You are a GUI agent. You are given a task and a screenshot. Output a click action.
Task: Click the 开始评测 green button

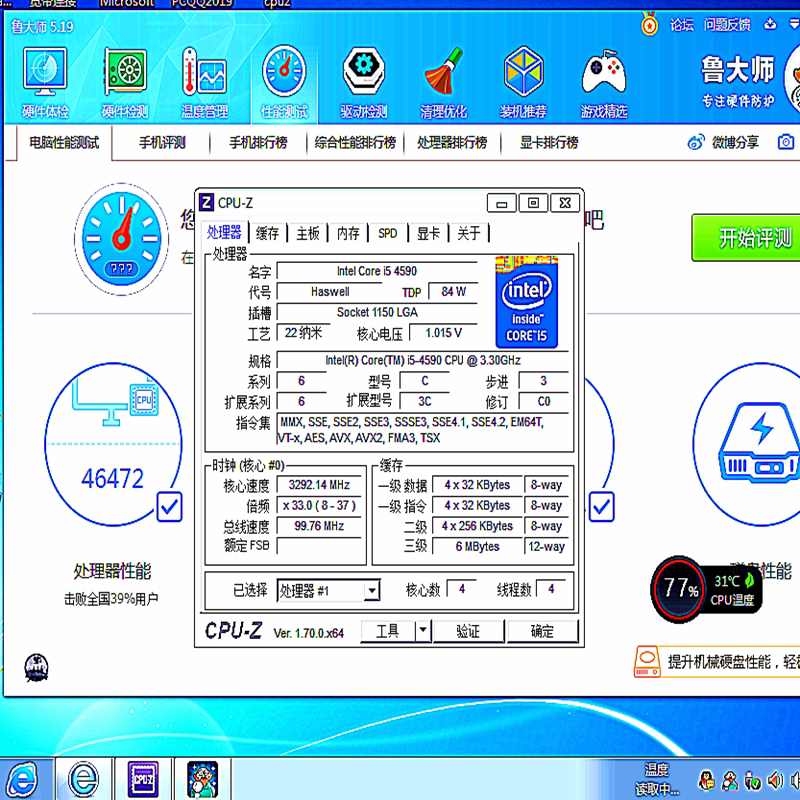click(x=746, y=238)
